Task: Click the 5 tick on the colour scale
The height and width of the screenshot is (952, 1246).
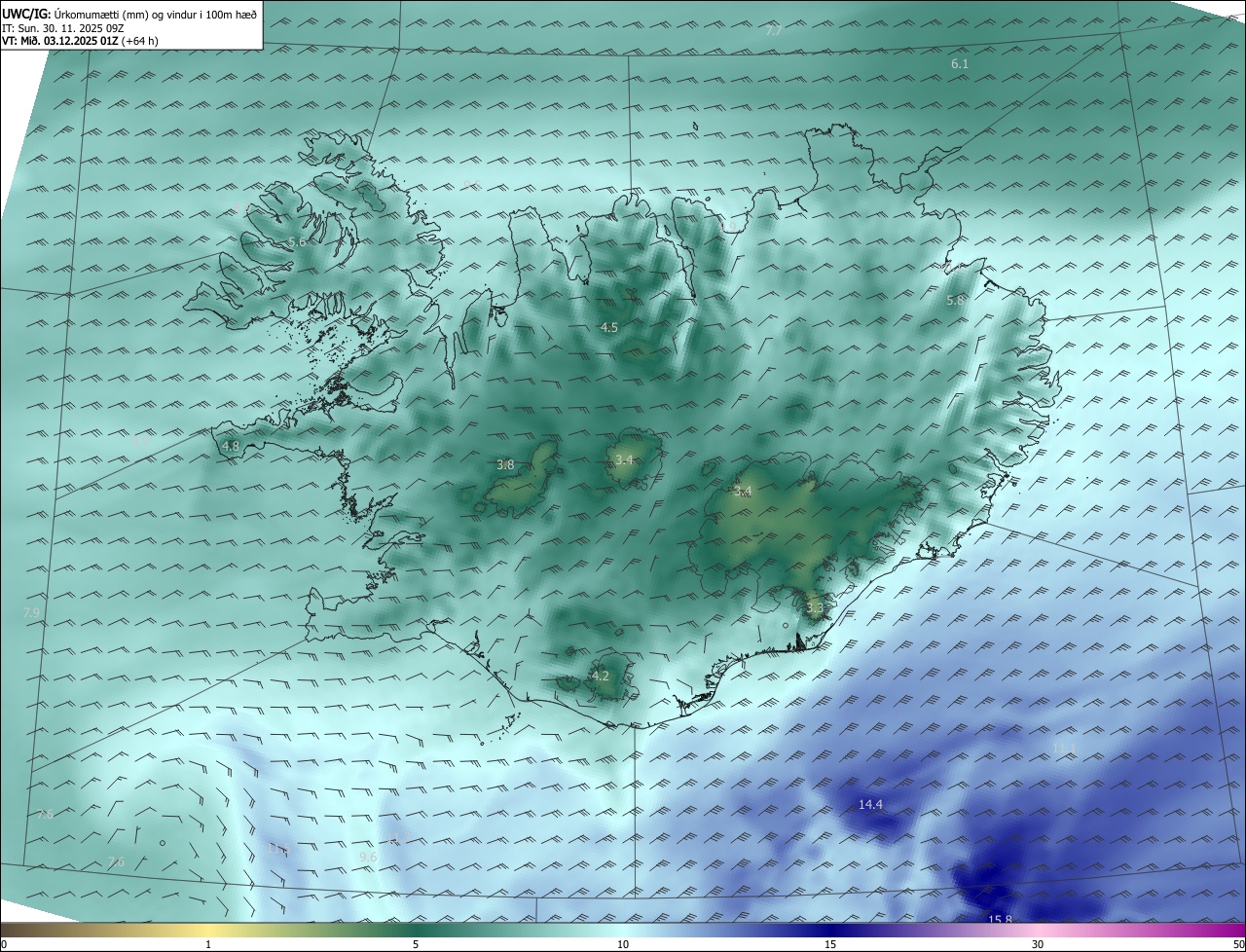Action: (416, 944)
